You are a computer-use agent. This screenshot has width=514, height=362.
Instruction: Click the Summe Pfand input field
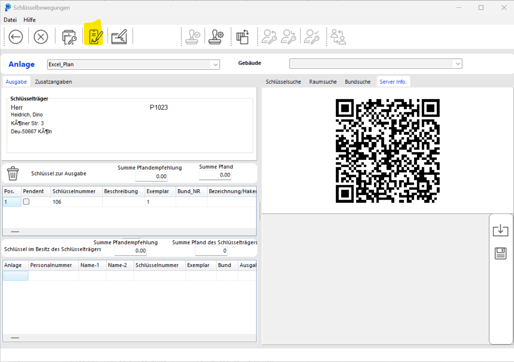[215, 175]
